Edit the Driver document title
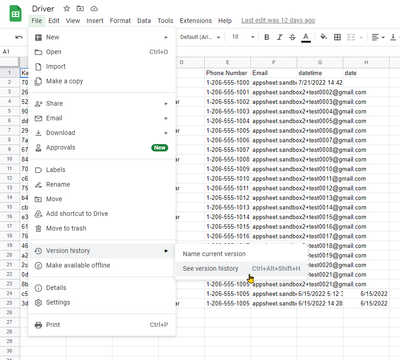This screenshot has width=400, height=360. tap(43, 9)
